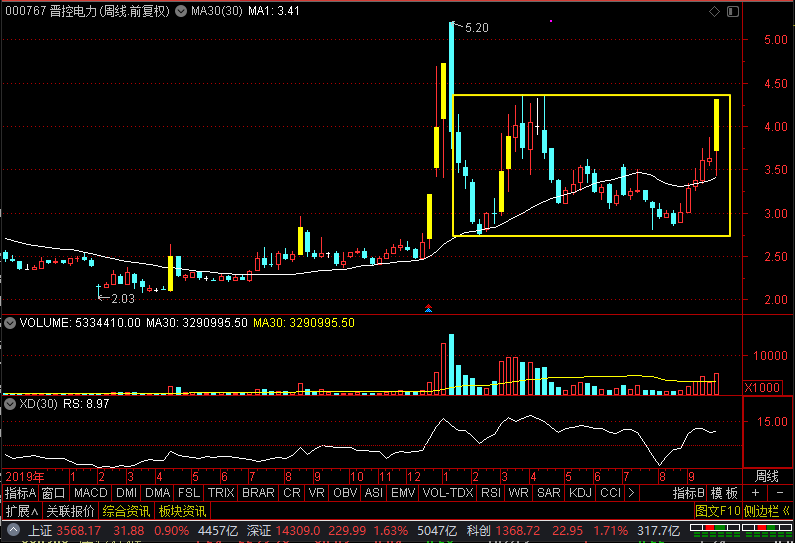Expand more indicators with the right arrow
This screenshot has width=795, height=543.
(631, 493)
